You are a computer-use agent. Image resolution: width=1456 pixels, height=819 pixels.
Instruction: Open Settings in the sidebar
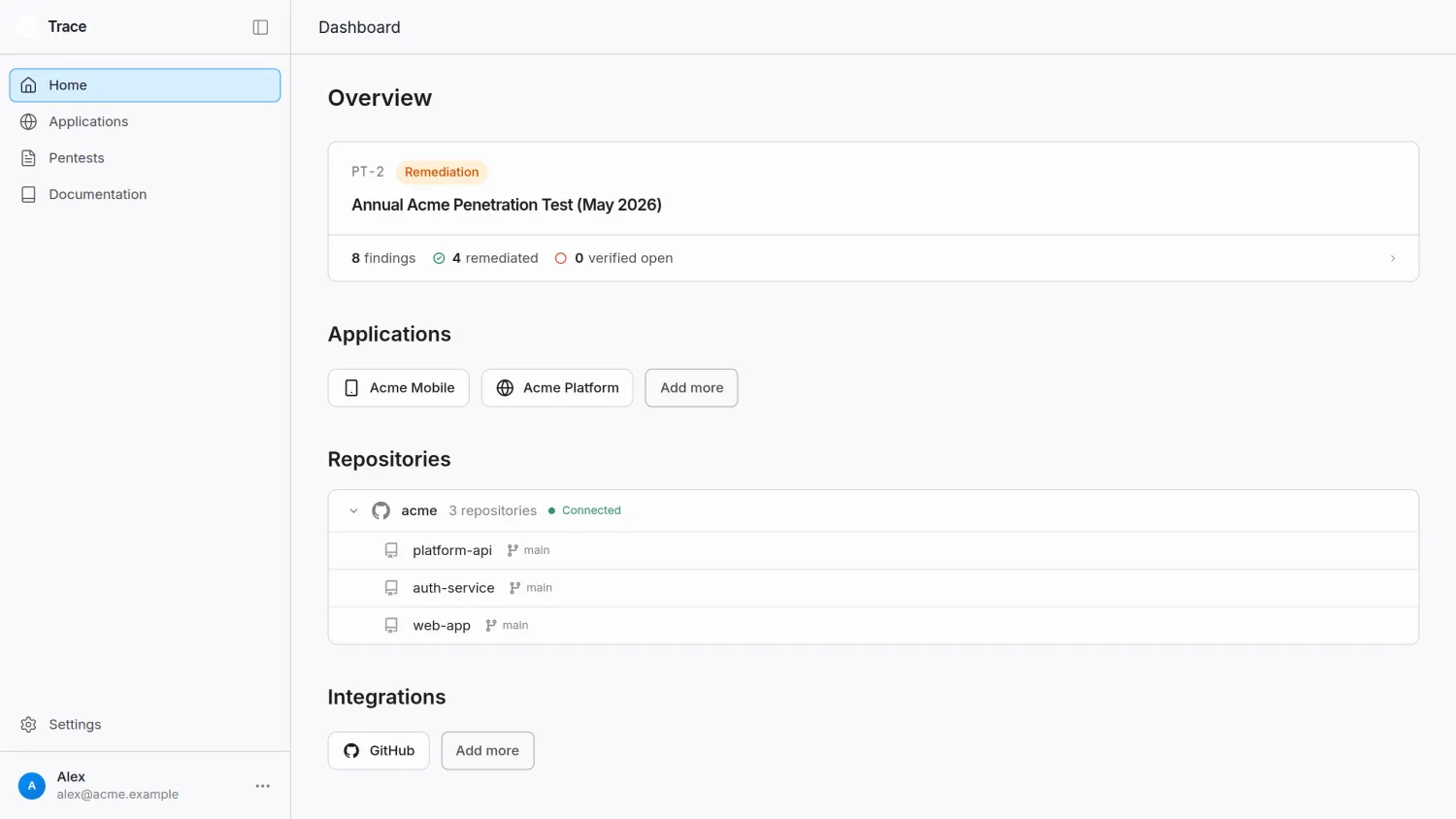pyautogui.click(x=145, y=725)
